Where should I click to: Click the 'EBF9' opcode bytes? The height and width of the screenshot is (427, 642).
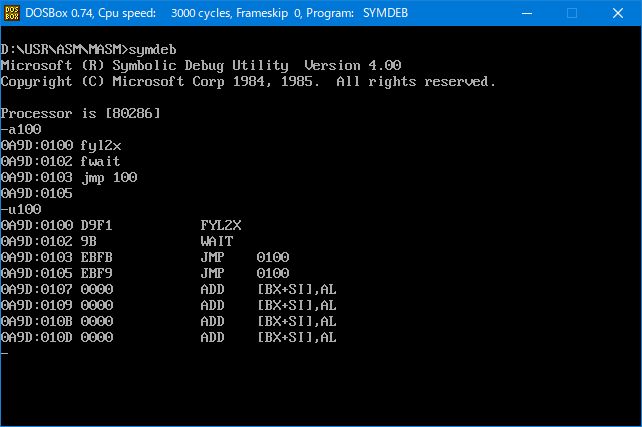[96, 273]
